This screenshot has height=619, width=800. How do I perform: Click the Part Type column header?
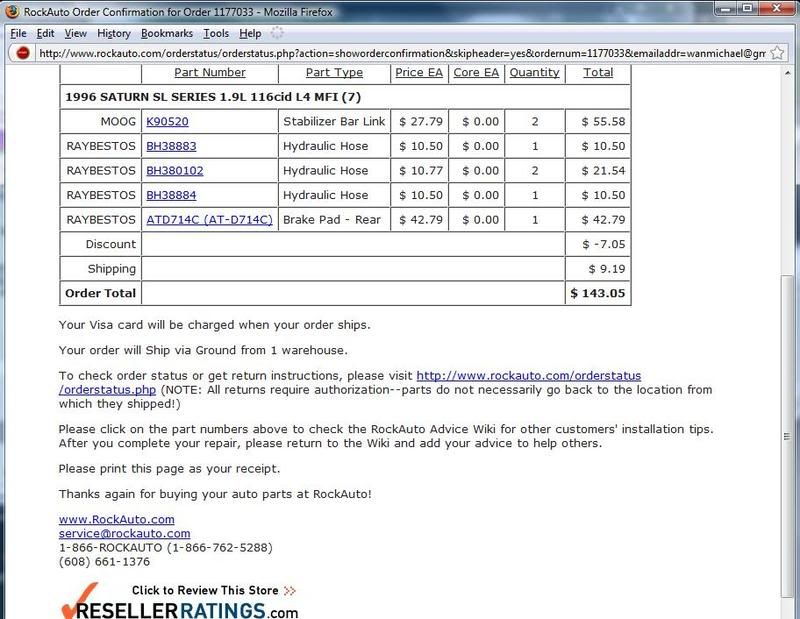click(334, 72)
